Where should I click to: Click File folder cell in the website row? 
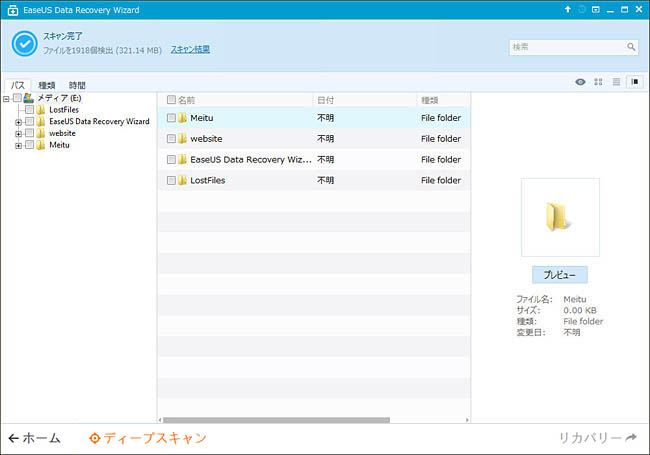point(441,139)
